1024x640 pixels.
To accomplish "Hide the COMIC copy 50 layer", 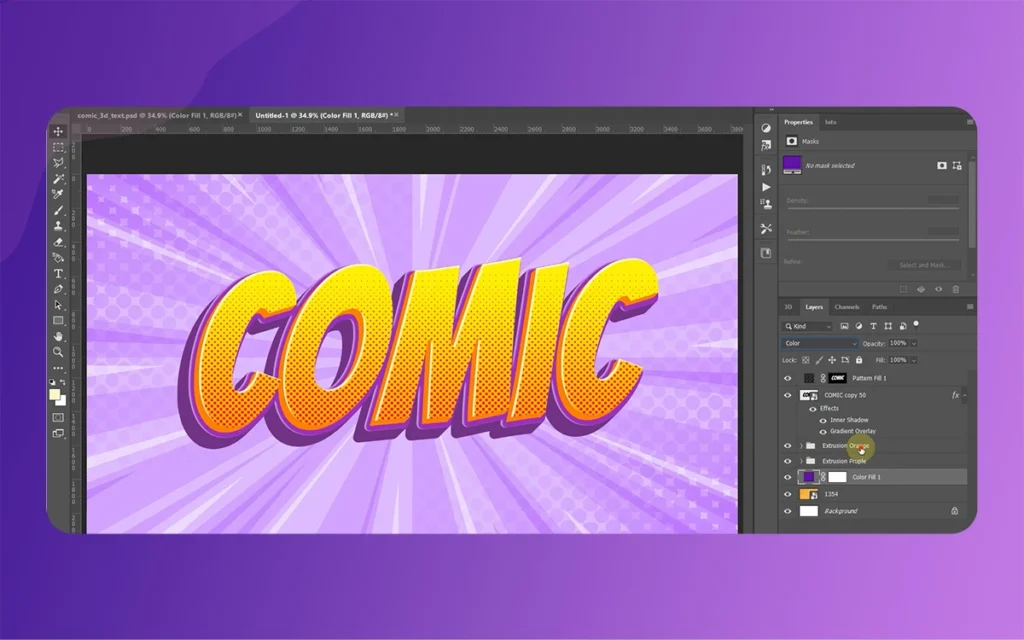I will click(788, 395).
